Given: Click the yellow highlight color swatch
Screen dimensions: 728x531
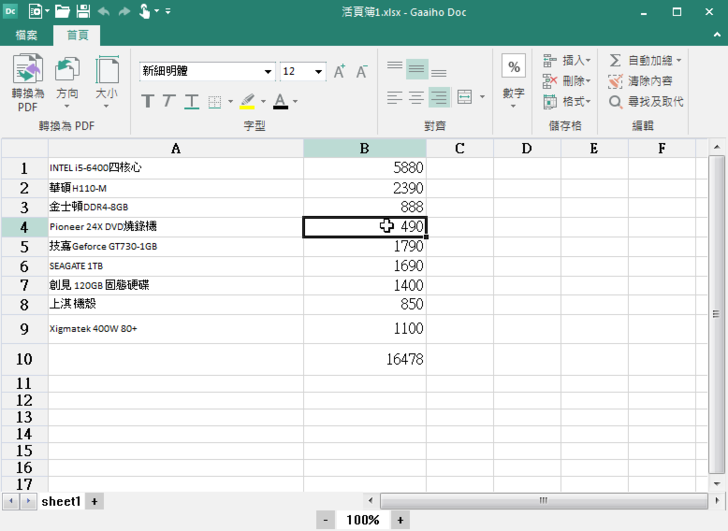Looking at the screenshot, I should click(x=246, y=101).
